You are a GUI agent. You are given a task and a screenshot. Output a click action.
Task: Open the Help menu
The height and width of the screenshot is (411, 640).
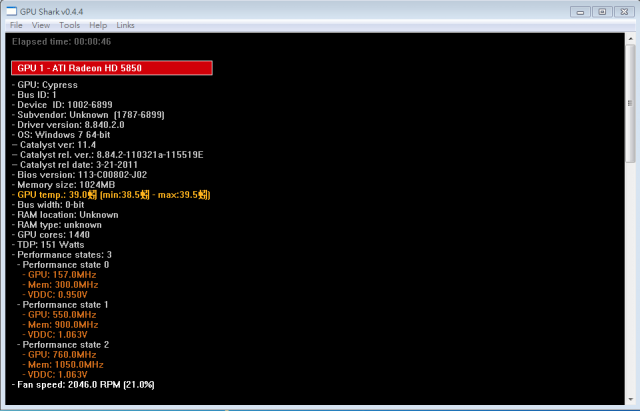tap(98, 25)
